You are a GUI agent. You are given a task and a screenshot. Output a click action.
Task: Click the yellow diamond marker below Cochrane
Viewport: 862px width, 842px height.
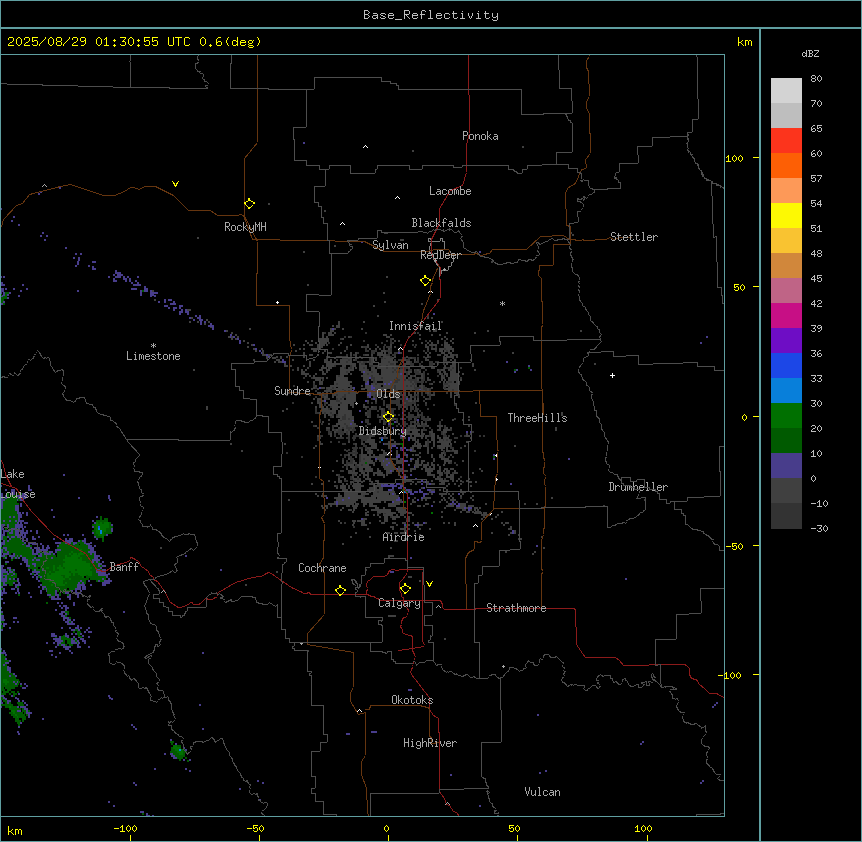click(x=340, y=590)
